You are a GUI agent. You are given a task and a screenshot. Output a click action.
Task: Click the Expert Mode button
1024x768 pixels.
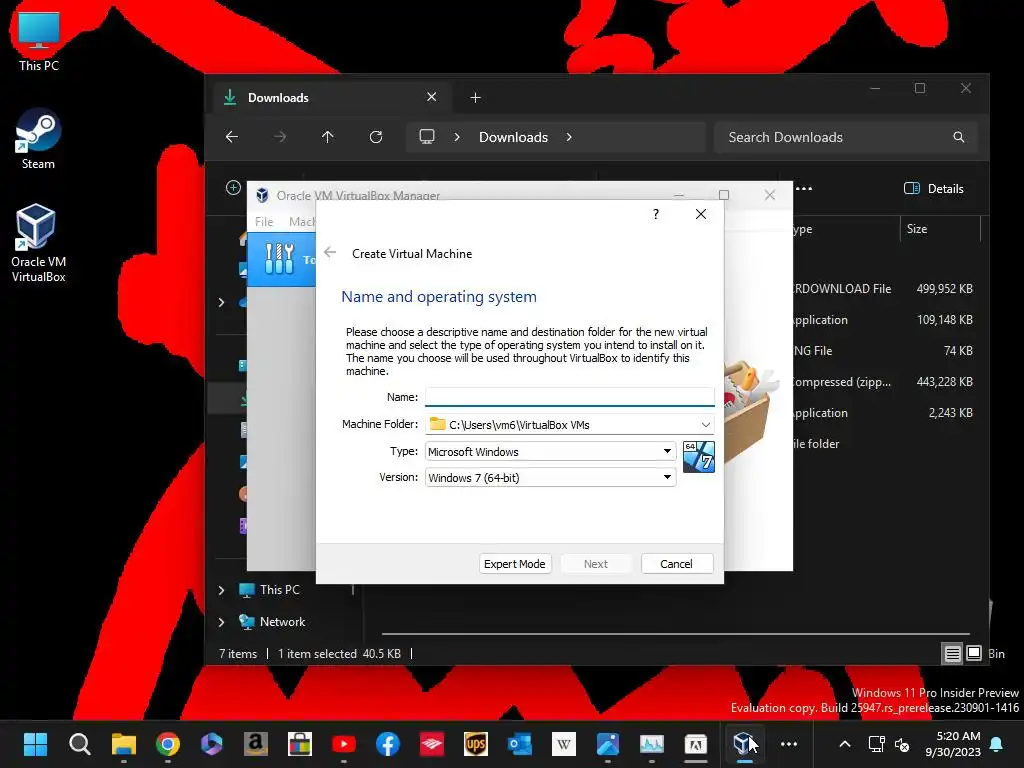pos(515,564)
